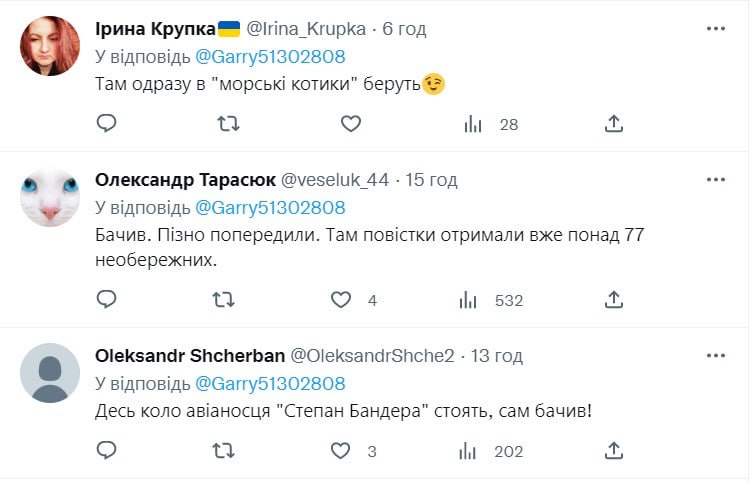751x482 pixels.
Task: Share Ірина Крупка's tweet
Action: tap(615, 123)
